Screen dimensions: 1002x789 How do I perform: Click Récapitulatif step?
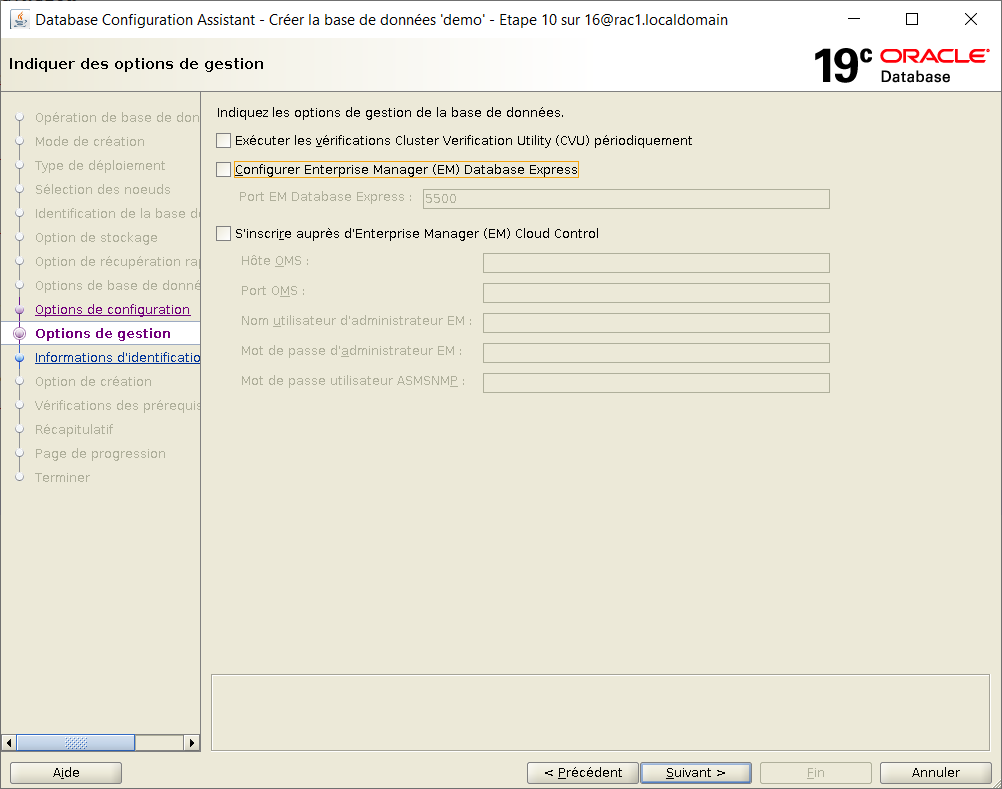(x=74, y=429)
